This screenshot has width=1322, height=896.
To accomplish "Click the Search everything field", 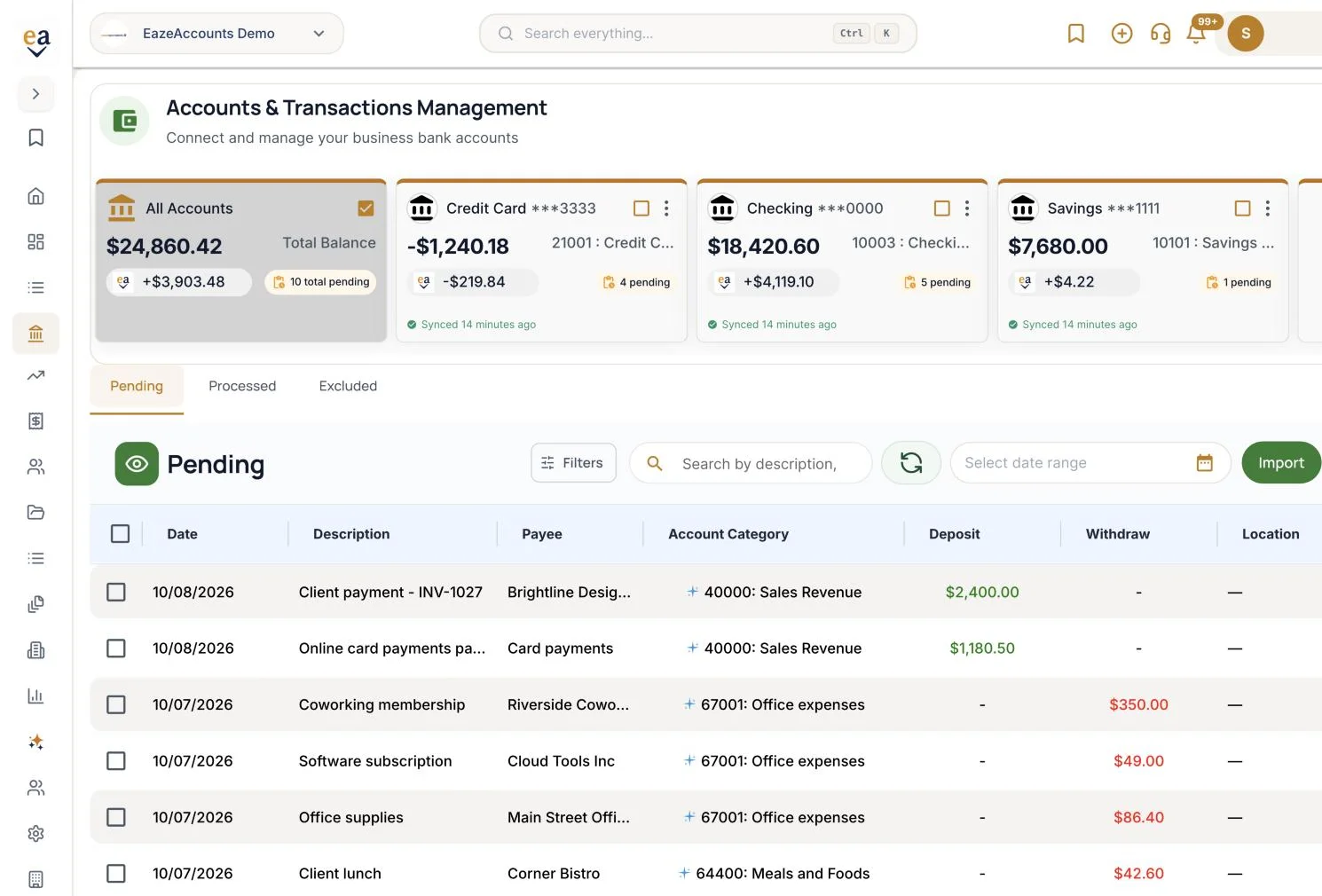I will [698, 34].
